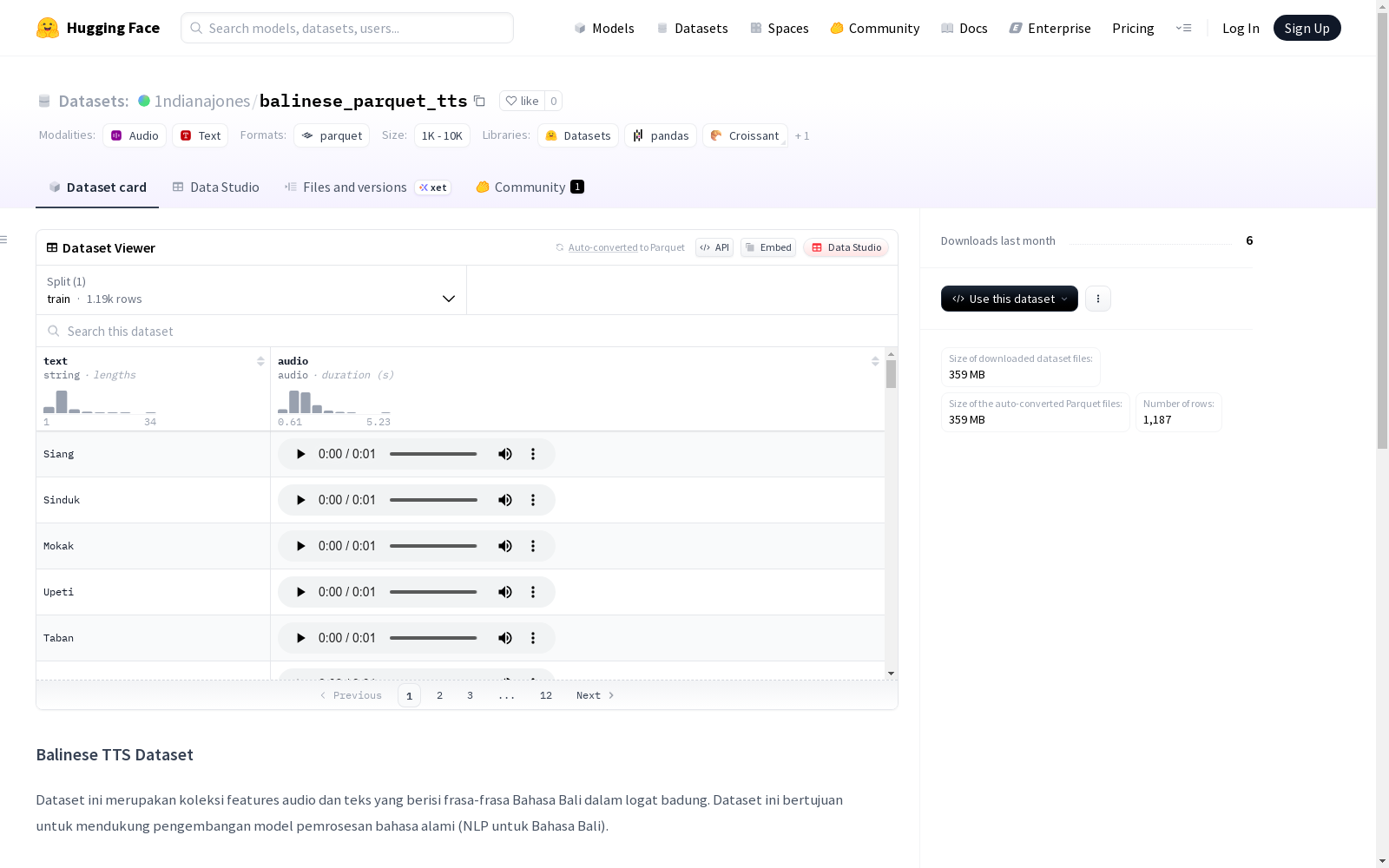
Task: Open Datasets in the top navigation
Action: point(692,28)
